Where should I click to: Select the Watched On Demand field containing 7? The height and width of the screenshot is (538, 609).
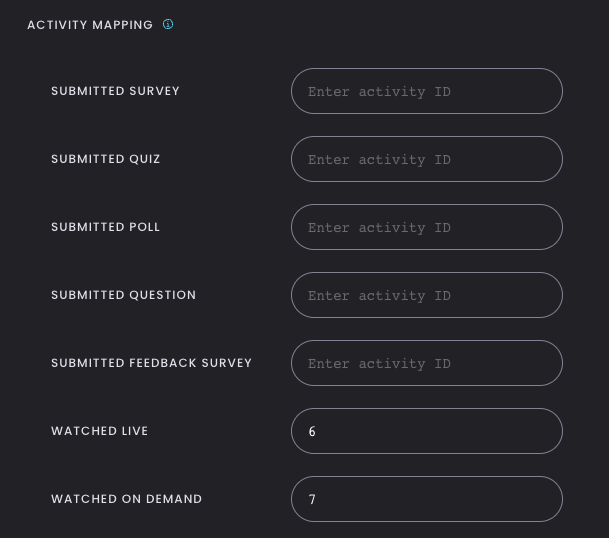[427, 499]
